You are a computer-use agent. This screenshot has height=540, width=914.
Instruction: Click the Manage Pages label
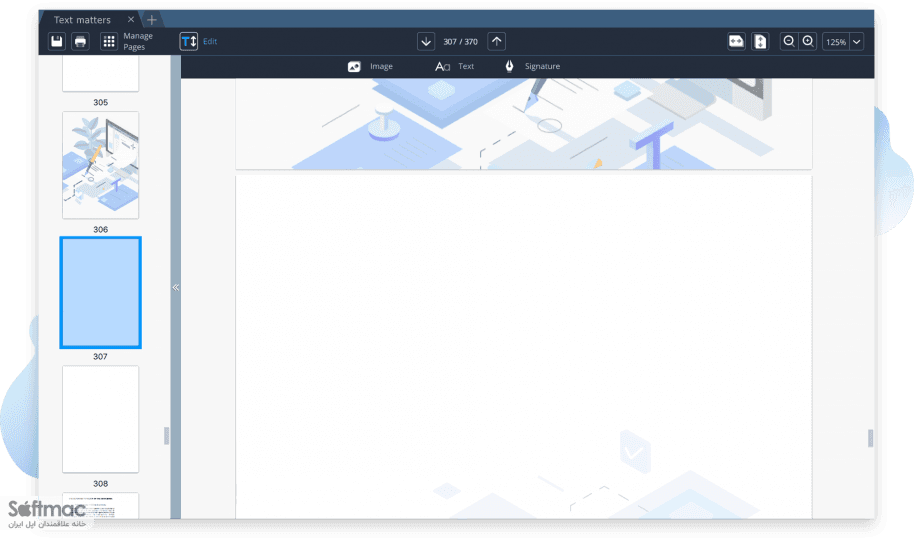[x=138, y=41]
